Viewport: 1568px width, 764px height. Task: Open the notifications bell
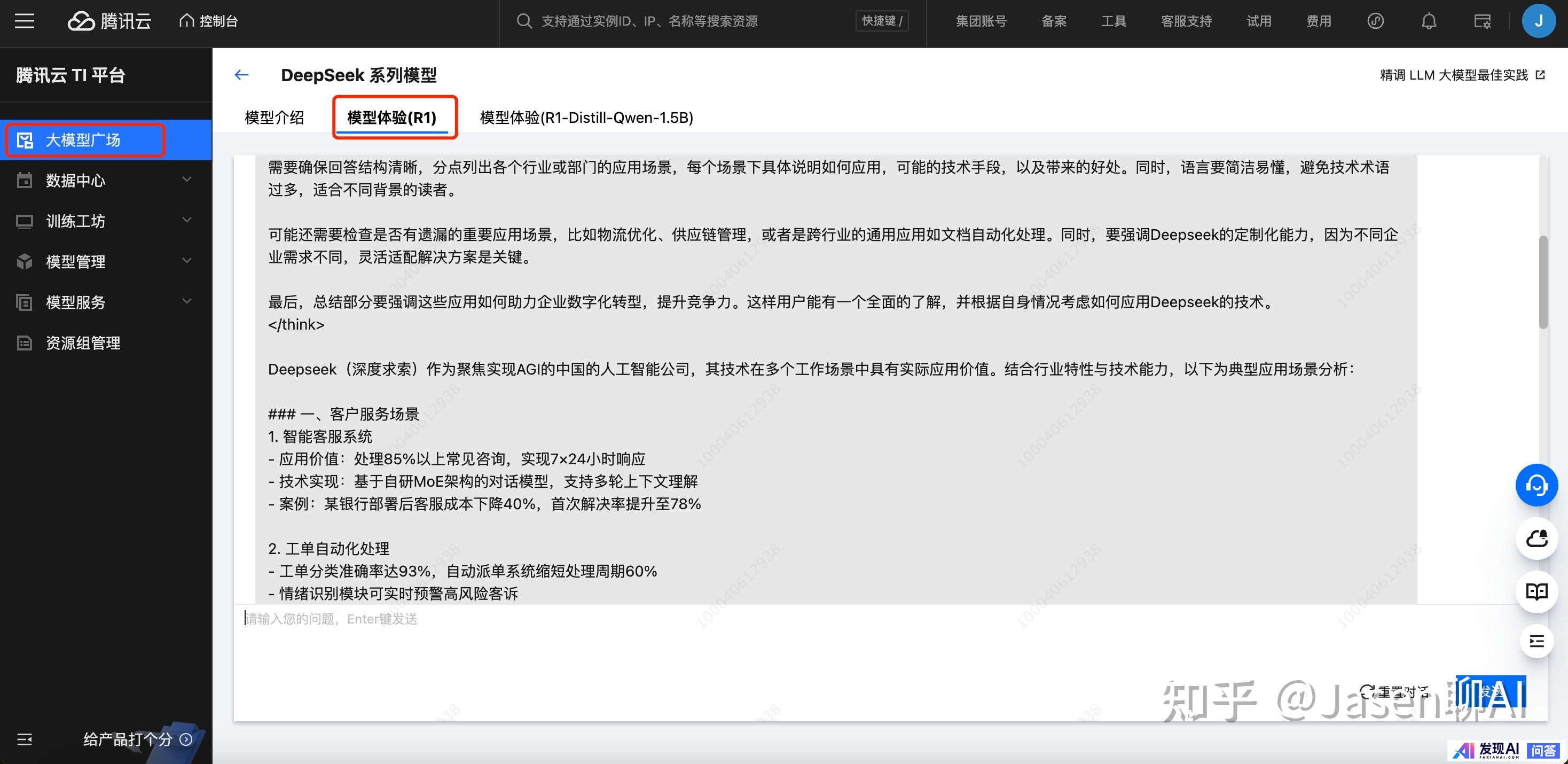click(x=1429, y=21)
